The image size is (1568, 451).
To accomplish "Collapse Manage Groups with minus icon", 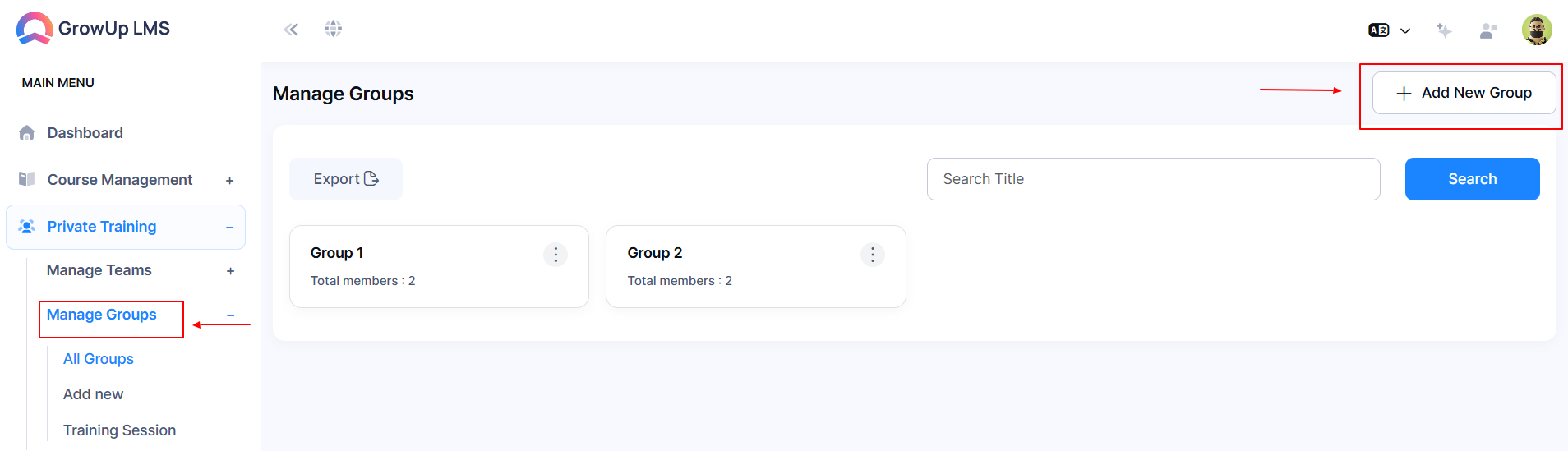I will coord(230,315).
